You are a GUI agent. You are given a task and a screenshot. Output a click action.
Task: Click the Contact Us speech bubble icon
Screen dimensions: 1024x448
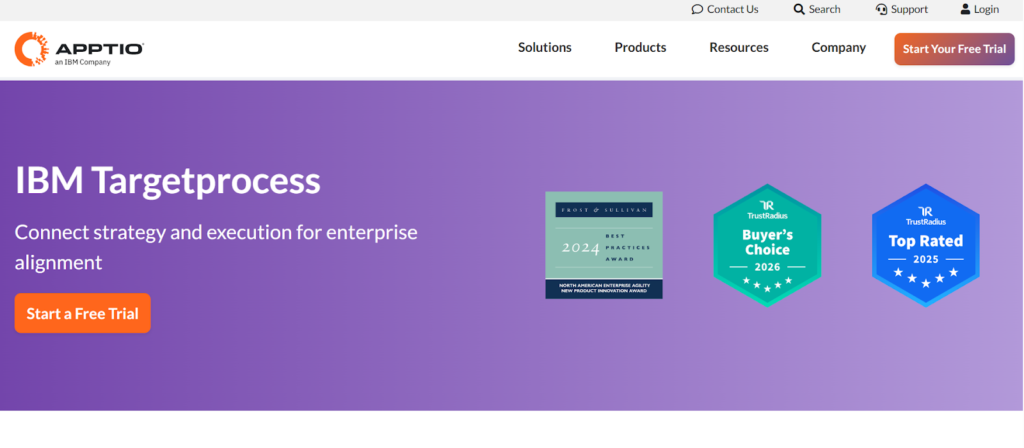coord(697,9)
